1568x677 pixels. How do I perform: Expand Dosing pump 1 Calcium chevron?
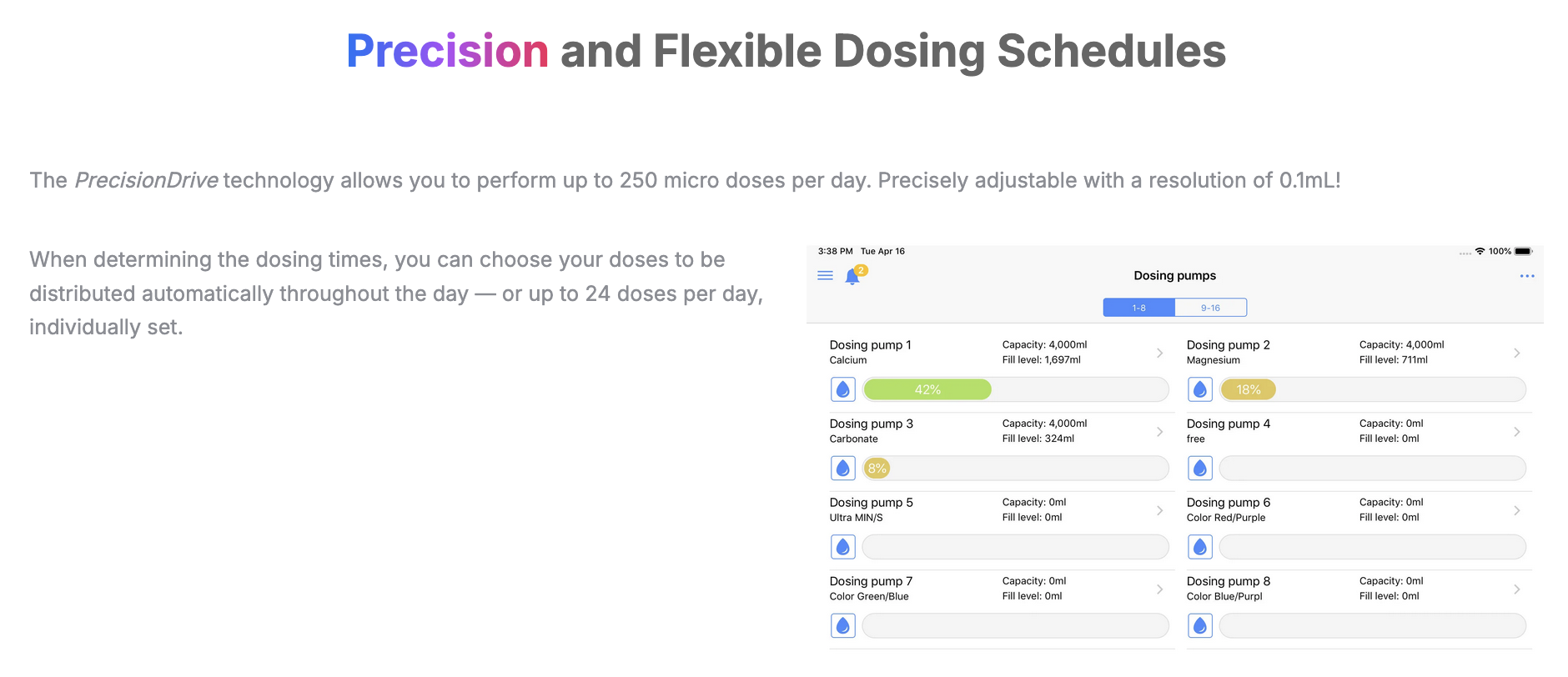coord(1159,353)
